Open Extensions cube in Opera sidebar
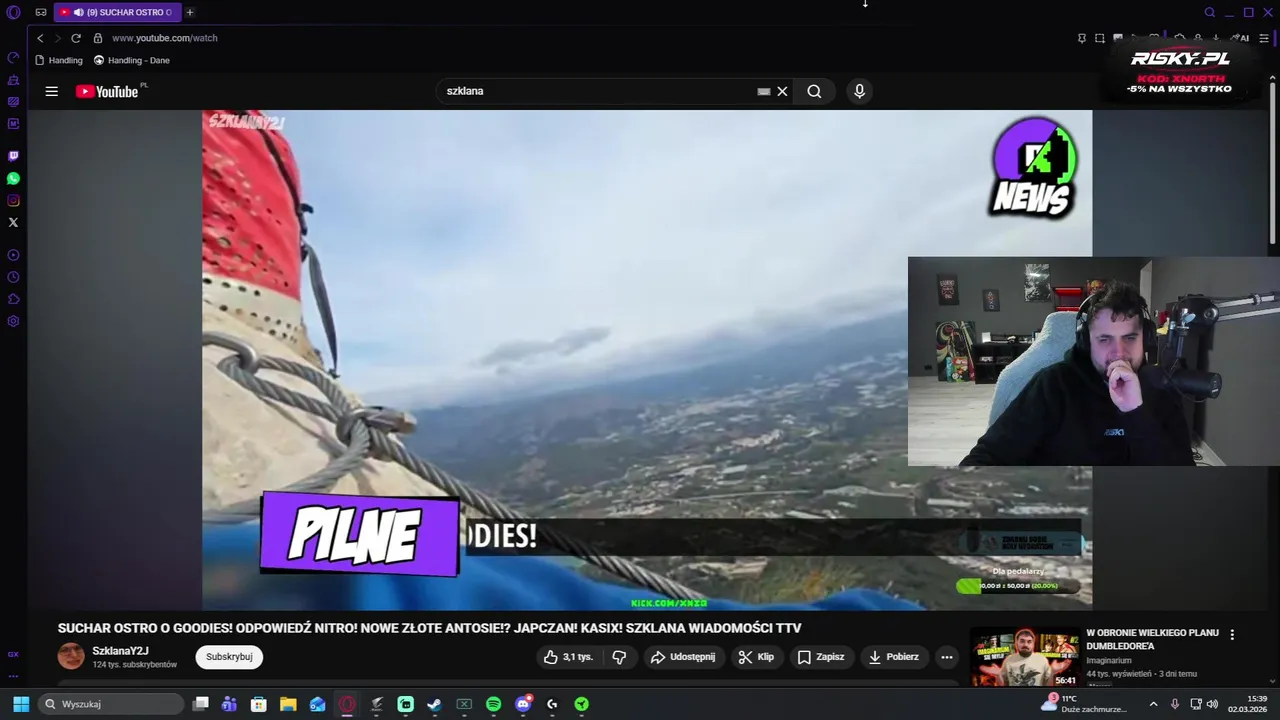Screen dimensions: 1280x720 pyautogui.click(x=13, y=299)
